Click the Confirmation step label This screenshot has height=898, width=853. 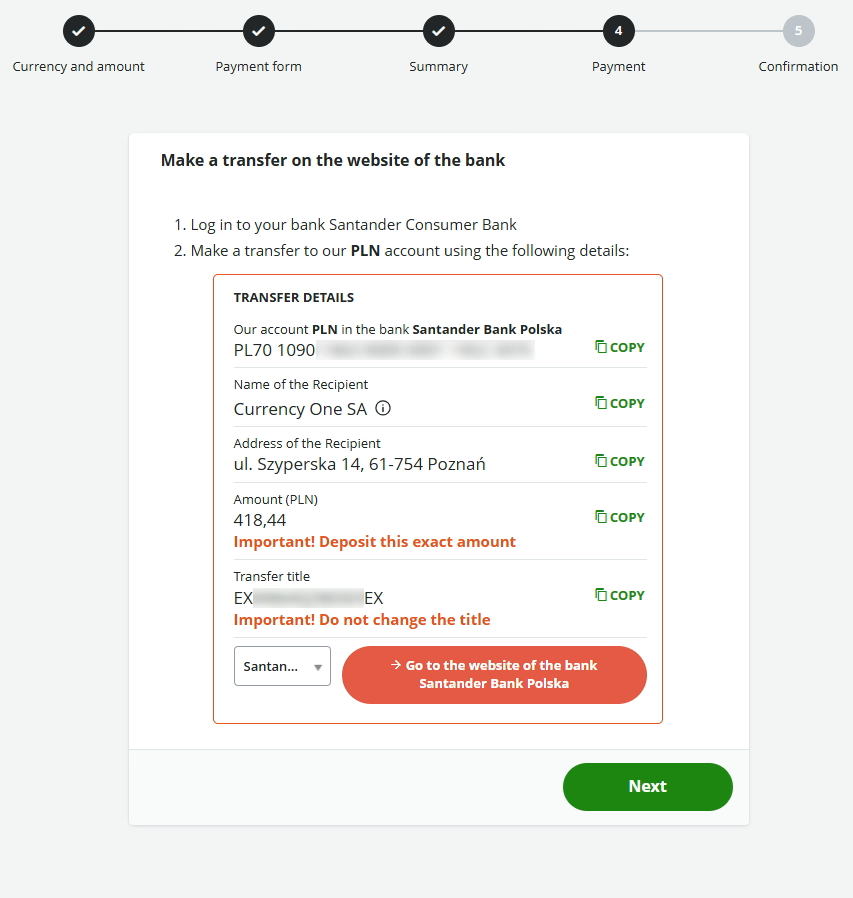coord(798,67)
